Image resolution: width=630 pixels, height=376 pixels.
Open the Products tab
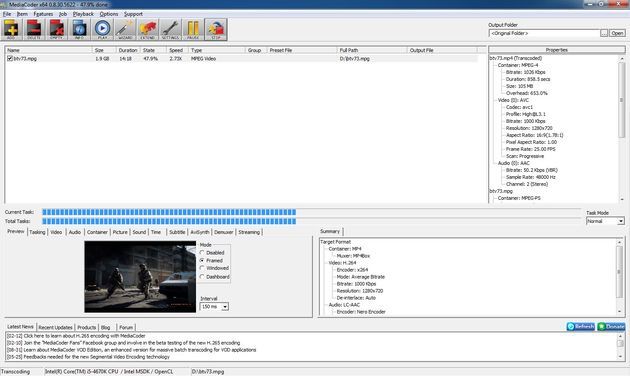(86, 327)
